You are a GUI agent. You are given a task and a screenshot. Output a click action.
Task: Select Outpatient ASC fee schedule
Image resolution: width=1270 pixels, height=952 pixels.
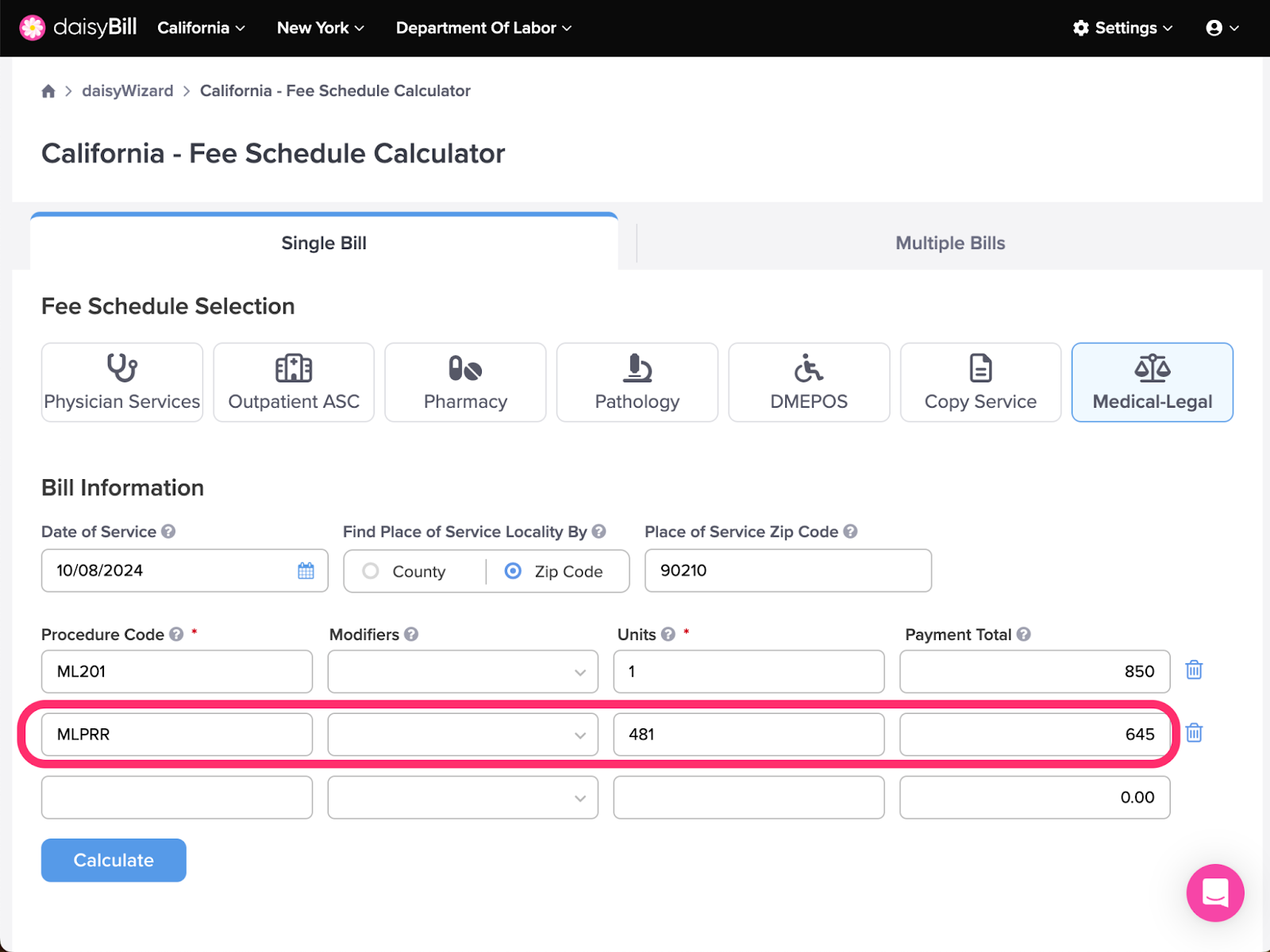[x=294, y=382]
